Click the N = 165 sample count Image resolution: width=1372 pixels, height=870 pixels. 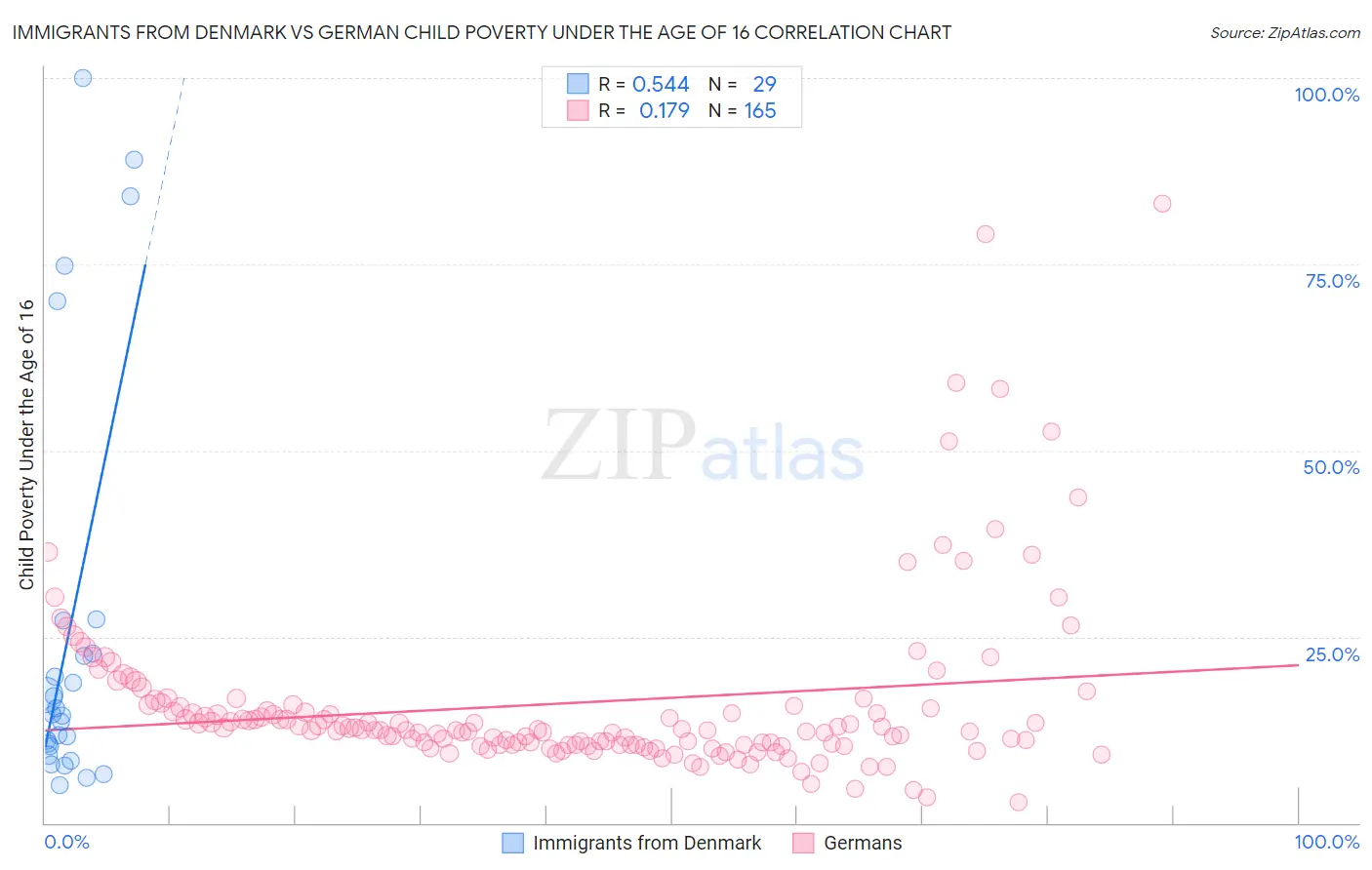pyautogui.click(x=742, y=110)
